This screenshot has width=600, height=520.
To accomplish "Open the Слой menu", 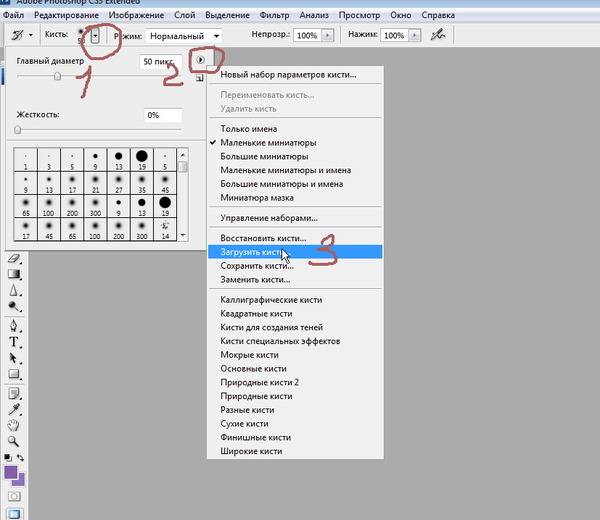I will coord(184,15).
